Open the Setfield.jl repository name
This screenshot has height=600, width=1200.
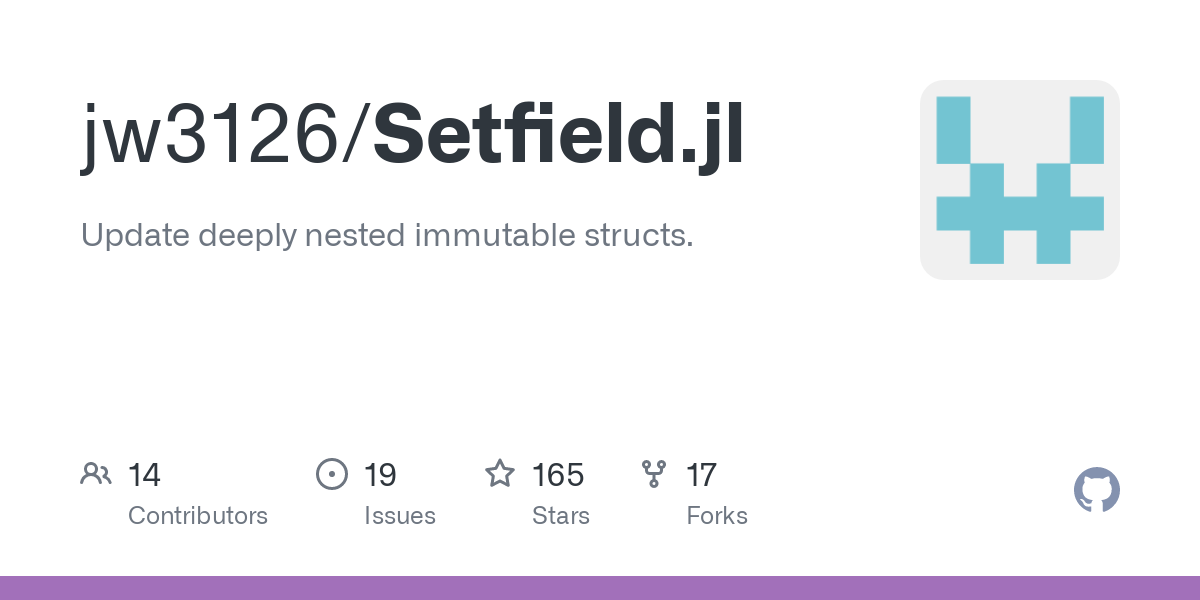[558, 136]
